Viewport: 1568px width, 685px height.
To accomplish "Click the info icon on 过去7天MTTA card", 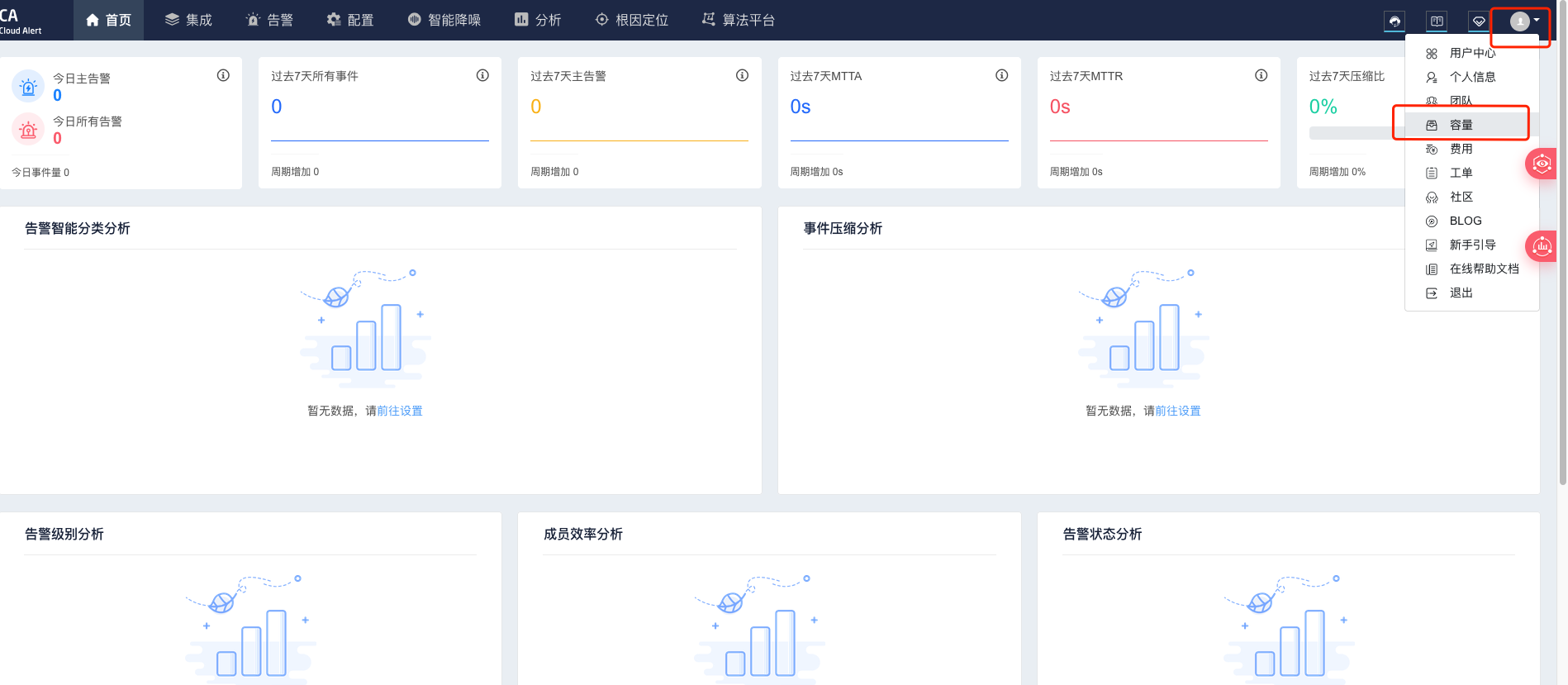I will [1001, 75].
